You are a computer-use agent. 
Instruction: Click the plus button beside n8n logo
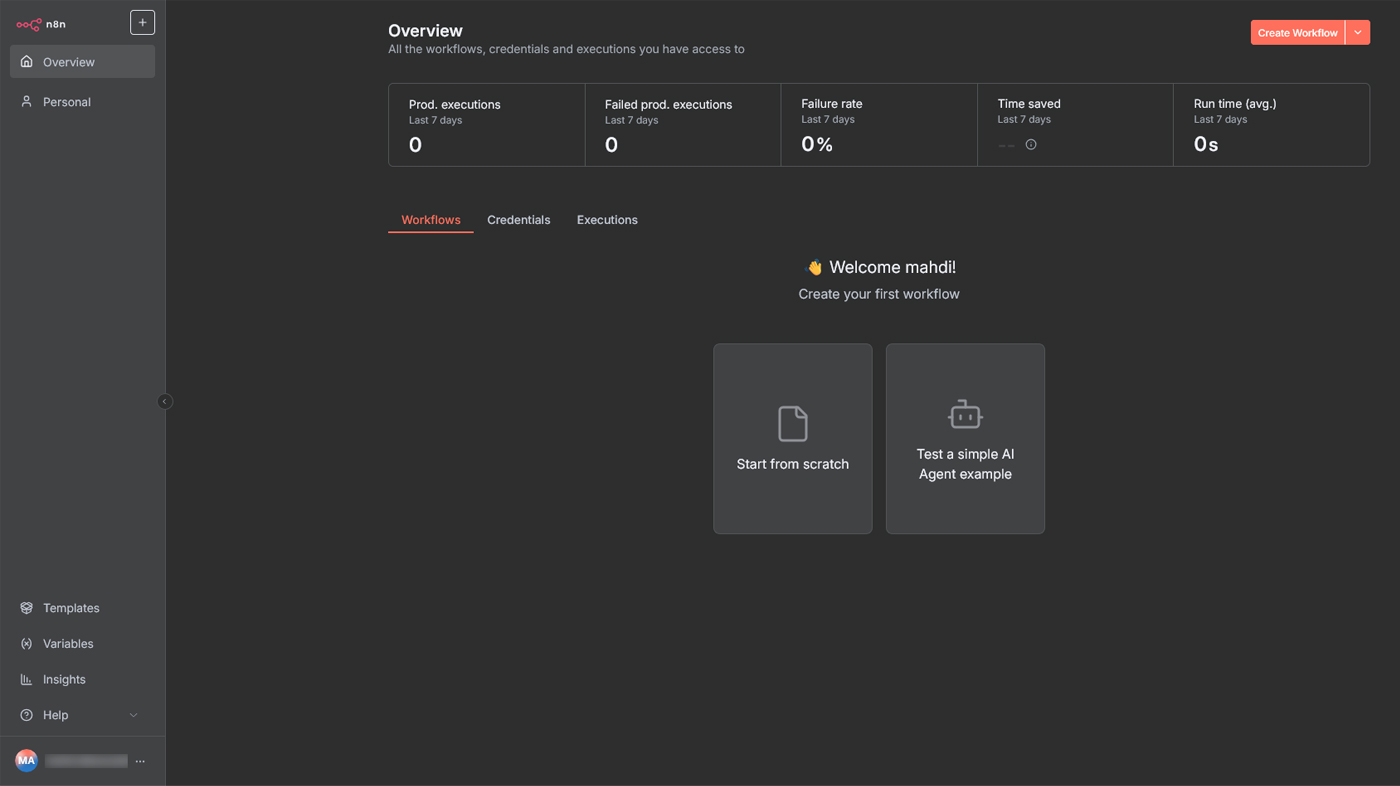[x=142, y=22]
